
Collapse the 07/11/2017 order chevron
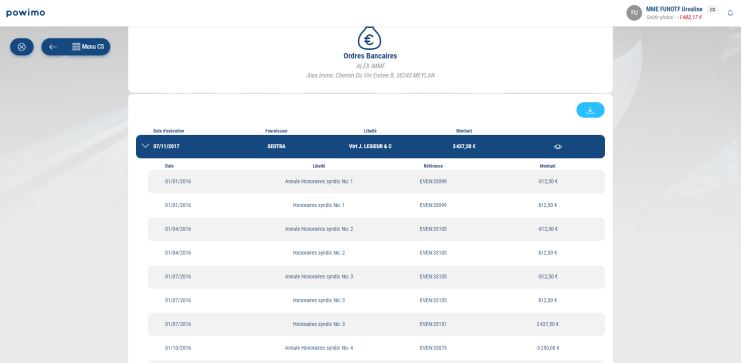146,146
